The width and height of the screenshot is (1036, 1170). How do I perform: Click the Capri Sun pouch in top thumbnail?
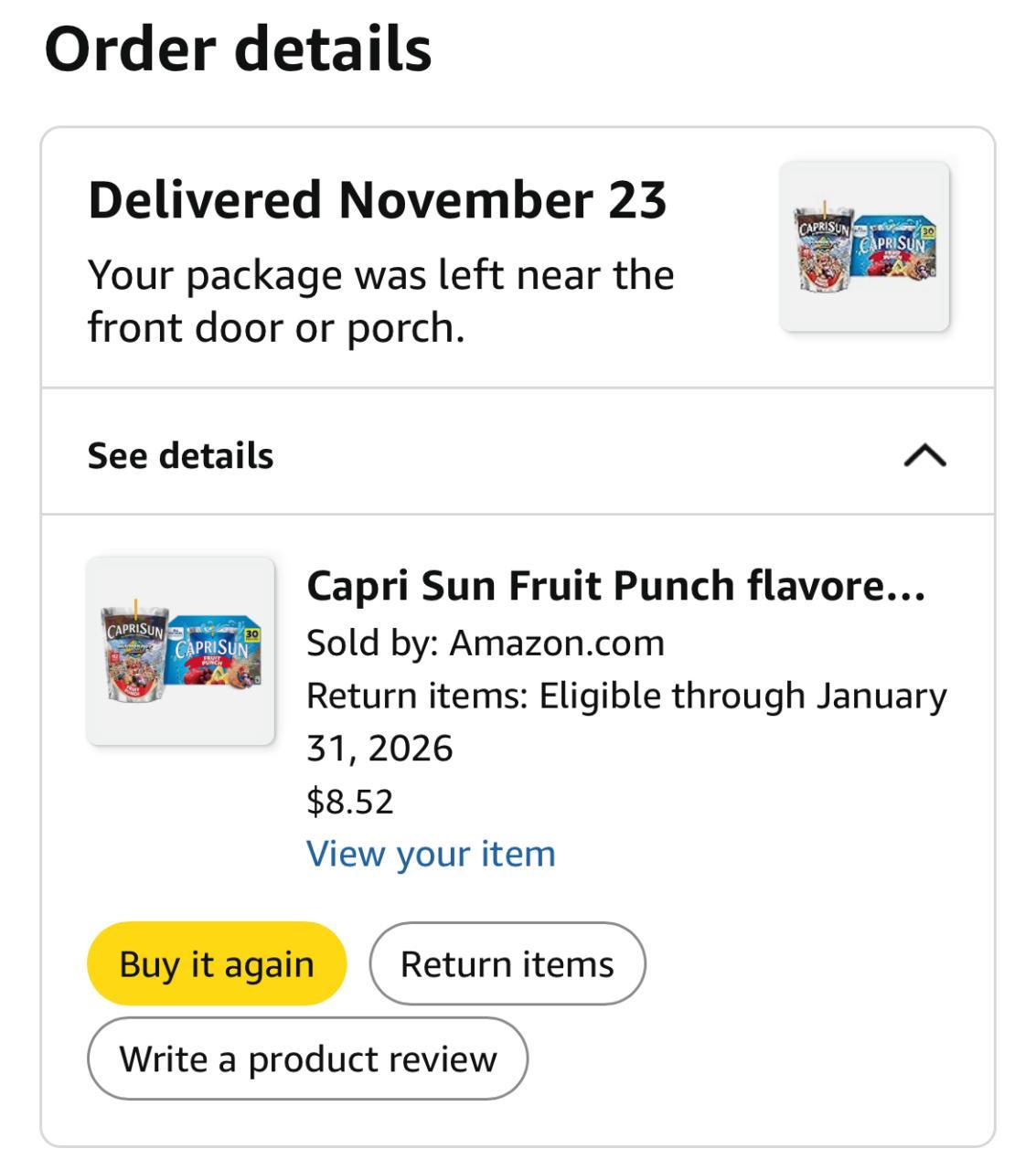823,249
